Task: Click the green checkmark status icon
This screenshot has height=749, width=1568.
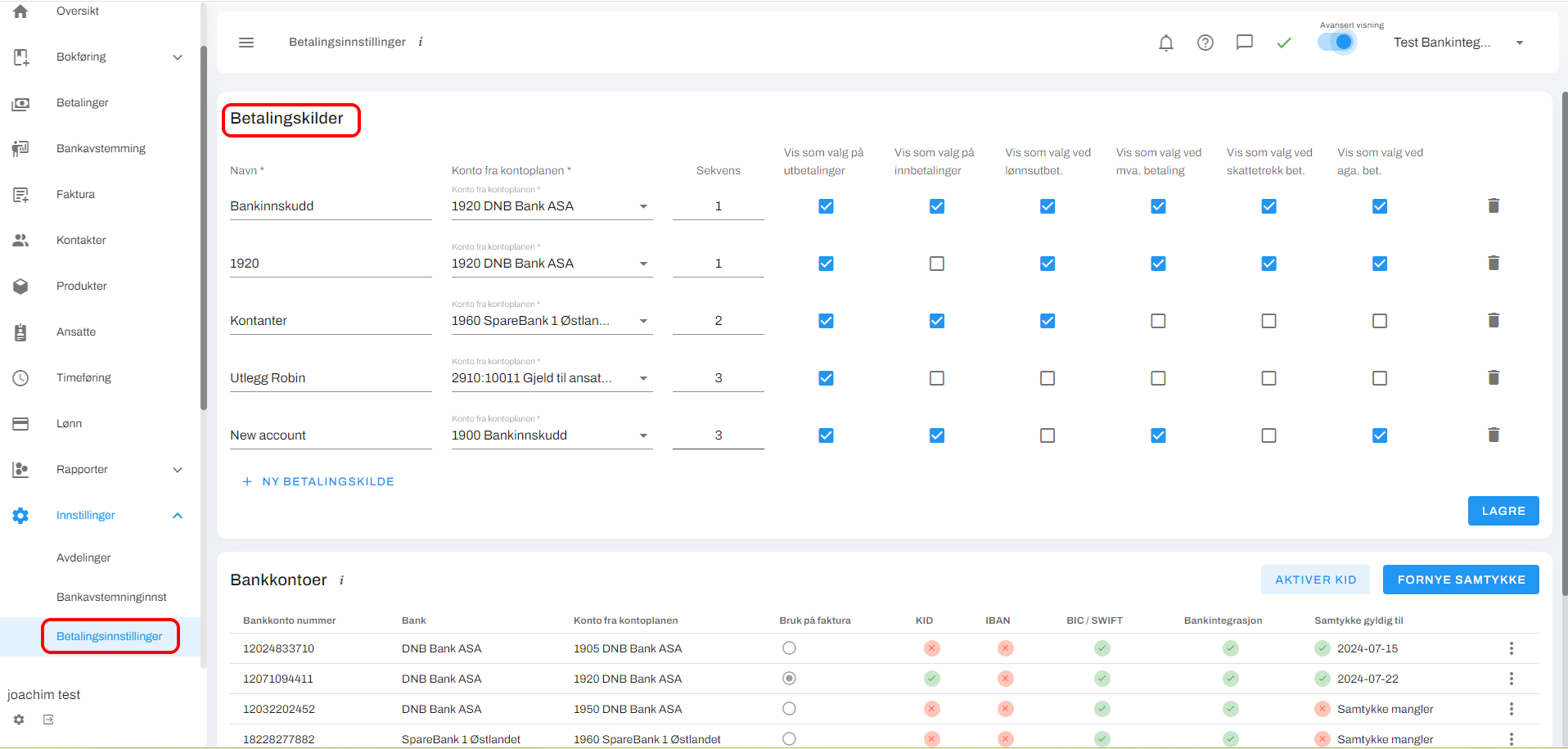Action: 1284,43
